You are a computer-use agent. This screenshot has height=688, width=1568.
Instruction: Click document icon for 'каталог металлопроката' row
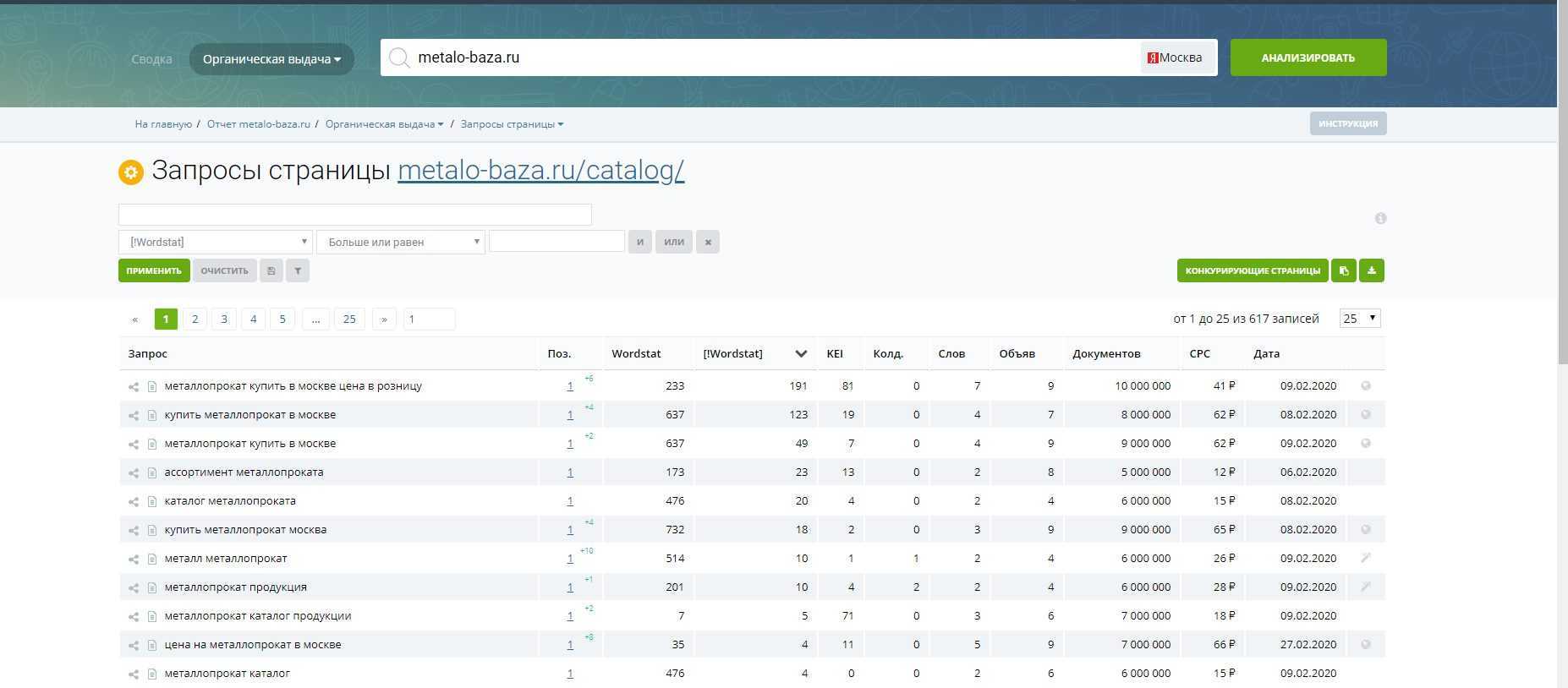coord(152,501)
